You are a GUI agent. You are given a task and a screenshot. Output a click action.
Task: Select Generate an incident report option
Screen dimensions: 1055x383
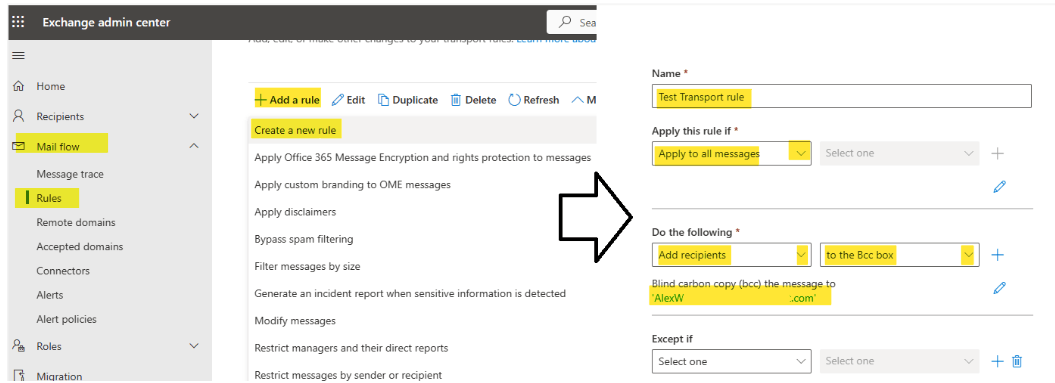pos(410,293)
